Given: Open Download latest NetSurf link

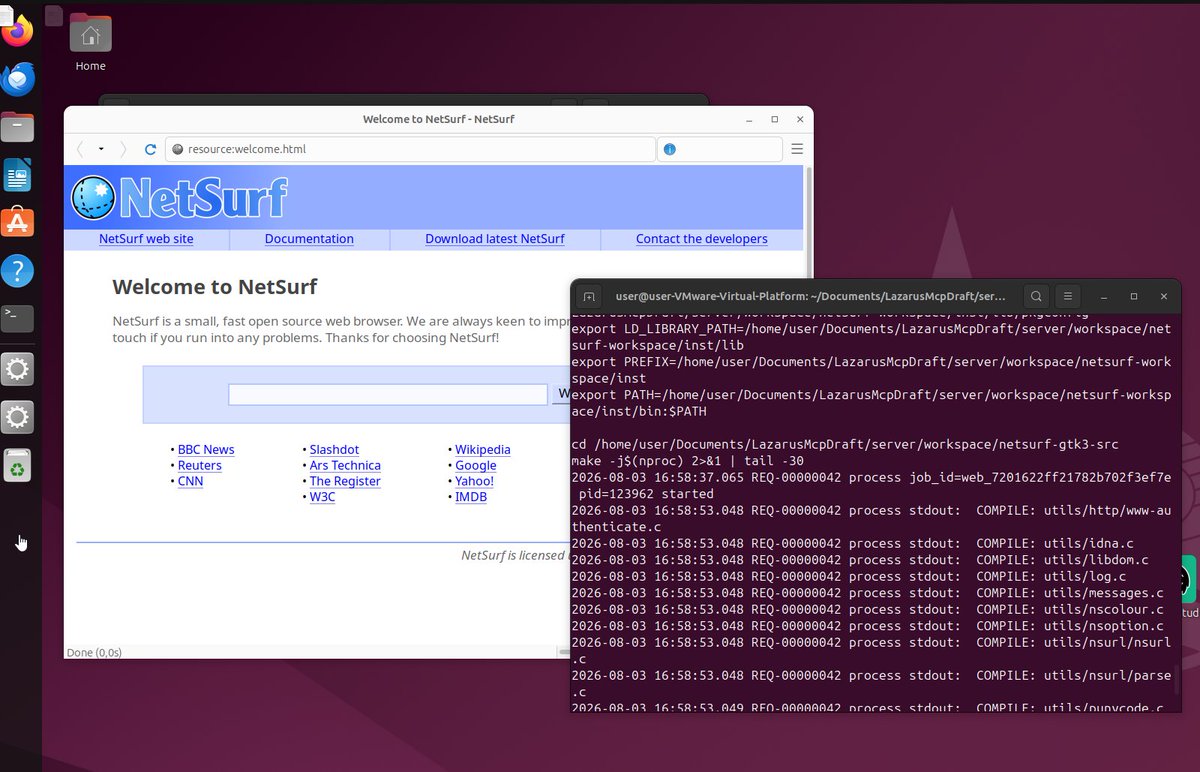Looking at the screenshot, I should [495, 239].
